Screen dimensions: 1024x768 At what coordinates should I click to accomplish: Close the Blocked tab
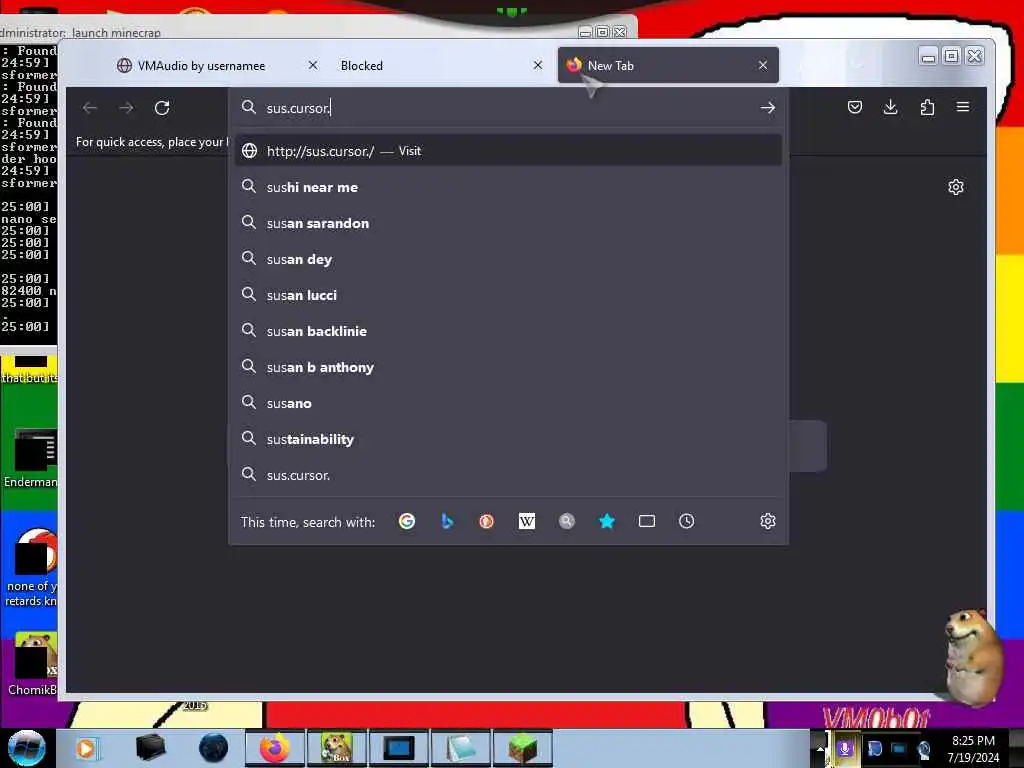pyautogui.click(x=537, y=65)
